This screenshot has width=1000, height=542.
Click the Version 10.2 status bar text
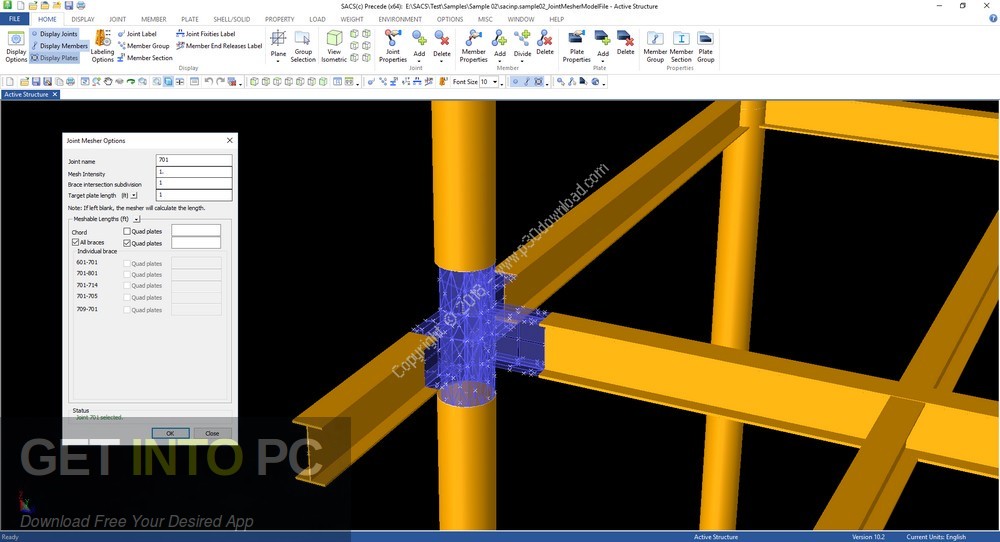click(868, 537)
